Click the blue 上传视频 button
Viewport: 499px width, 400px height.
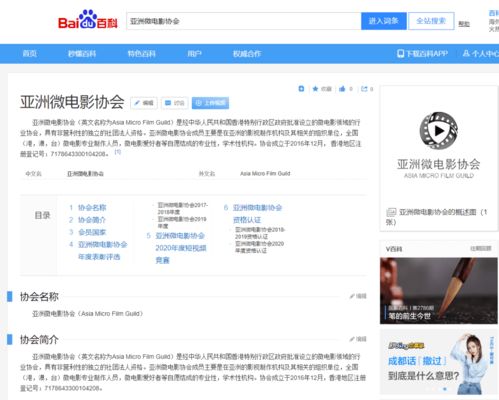(210, 103)
